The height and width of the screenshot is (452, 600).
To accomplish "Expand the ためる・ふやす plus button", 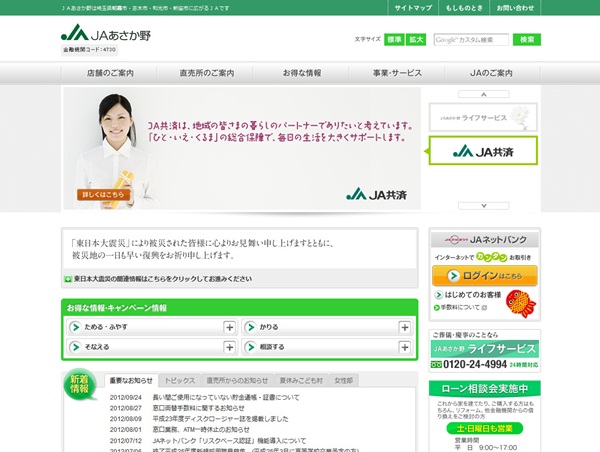I will click(230, 327).
